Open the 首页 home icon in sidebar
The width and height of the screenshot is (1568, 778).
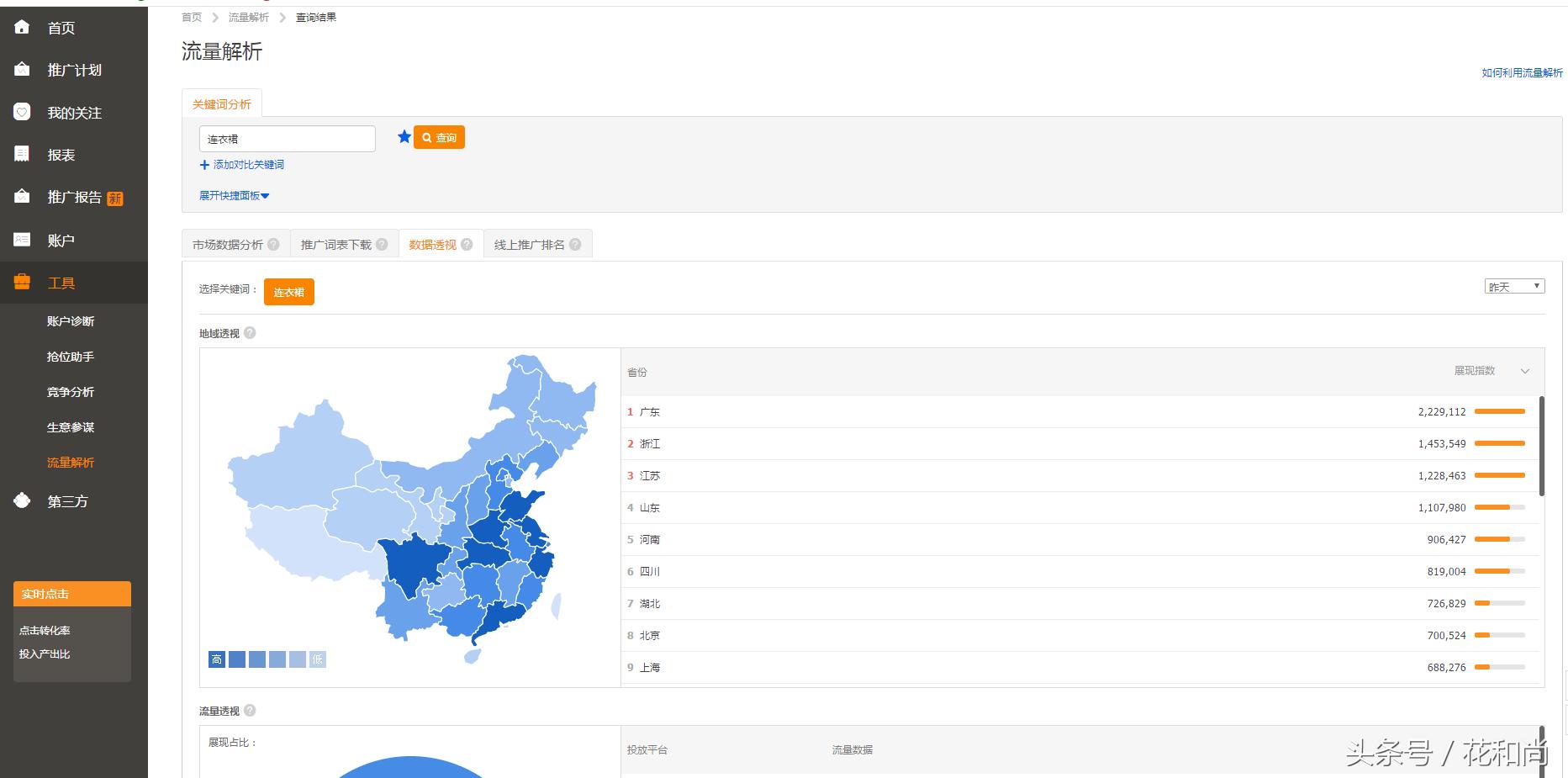tap(22, 27)
